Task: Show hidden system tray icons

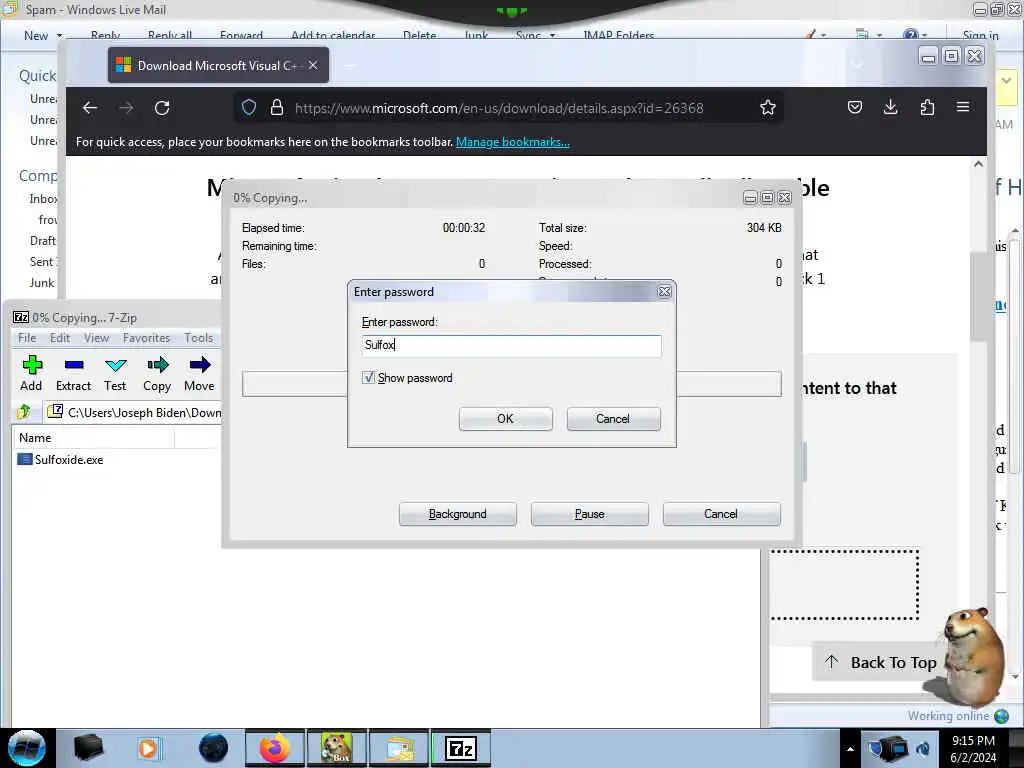Action: 850,749
